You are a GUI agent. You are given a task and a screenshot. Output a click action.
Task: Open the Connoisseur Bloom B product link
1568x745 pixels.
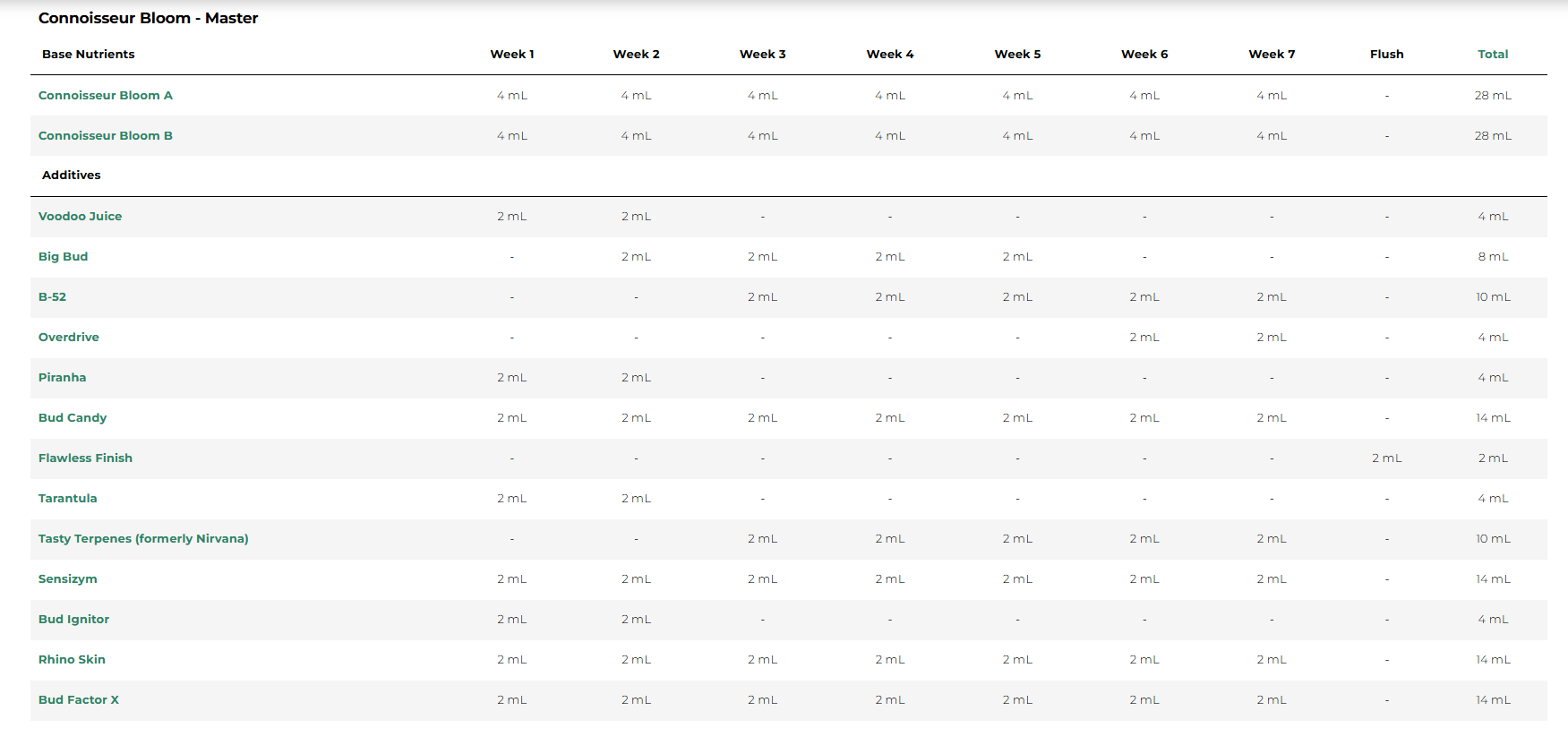tap(105, 136)
